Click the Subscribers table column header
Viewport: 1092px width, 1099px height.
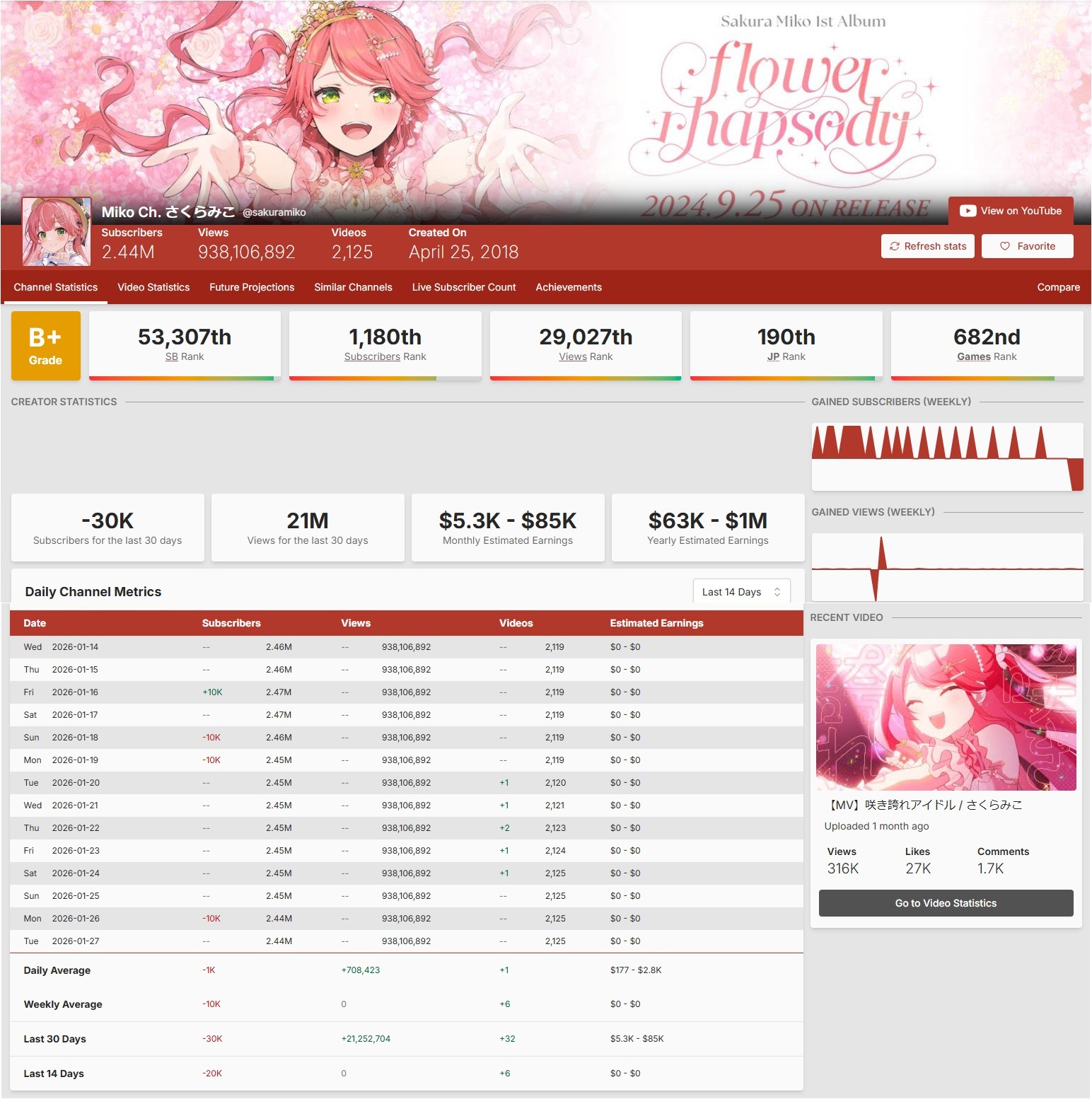[231, 623]
